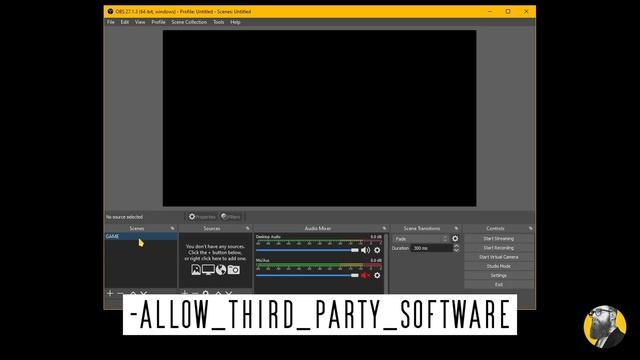
Task: Click the OBS logo in title bar
Action: coord(110,11)
